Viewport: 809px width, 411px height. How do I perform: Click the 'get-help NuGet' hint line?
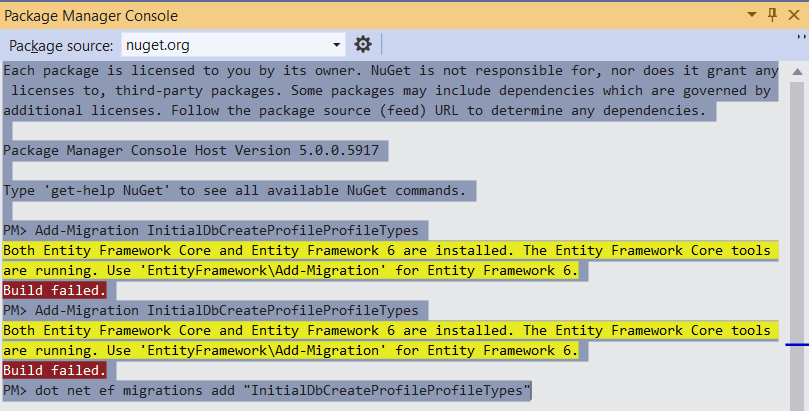coord(235,190)
